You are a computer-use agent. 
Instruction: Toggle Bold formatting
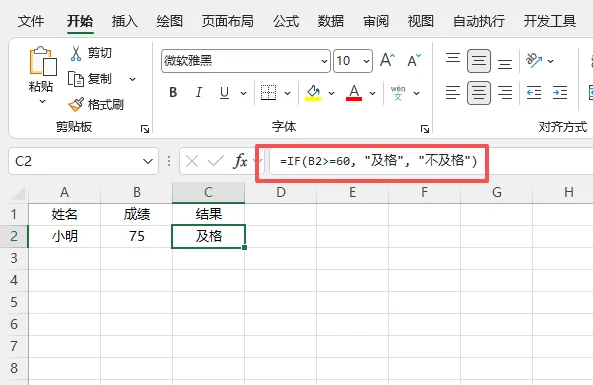pyautogui.click(x=173, y=92)
